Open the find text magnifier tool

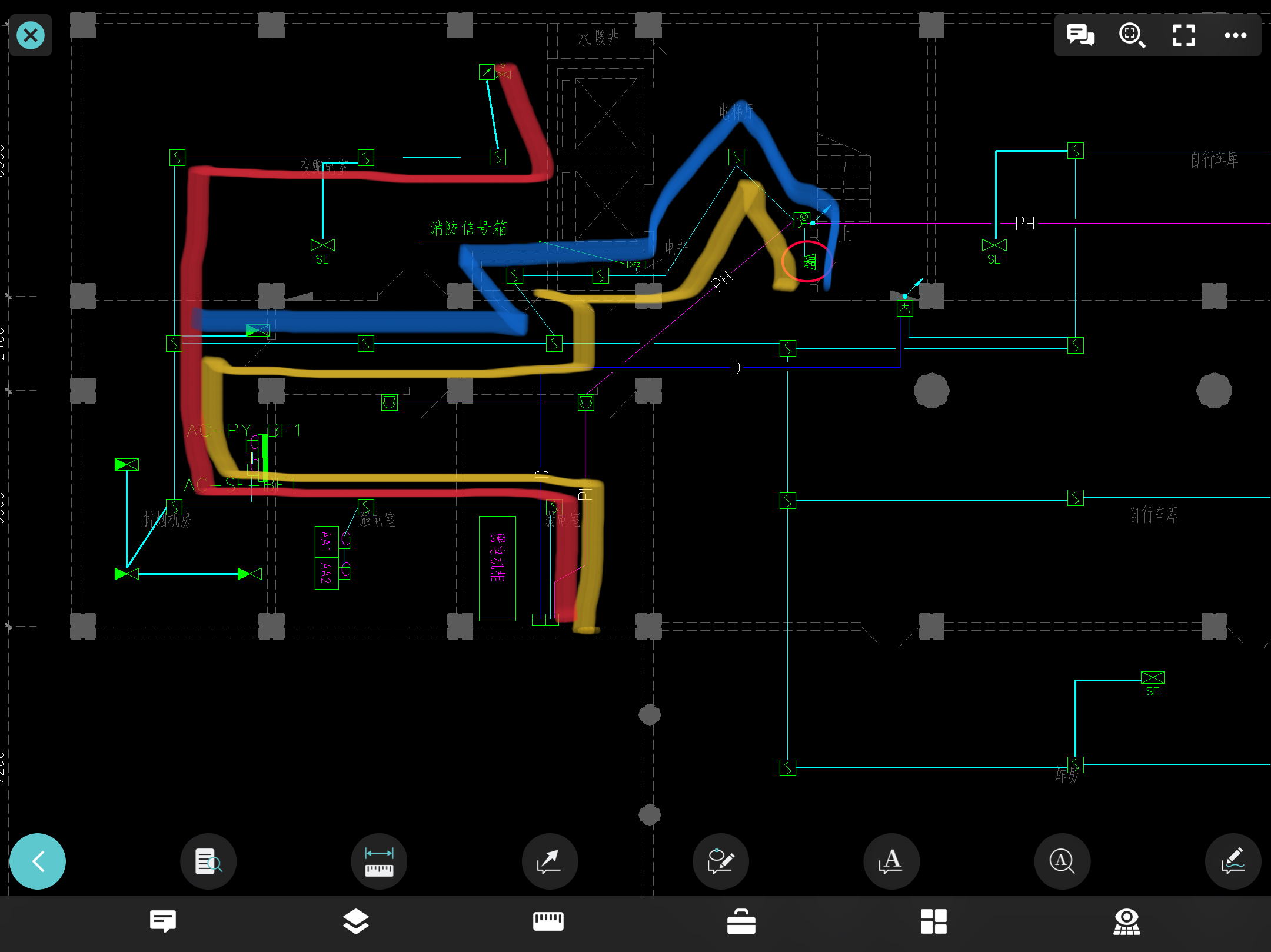pos(1062,861)
